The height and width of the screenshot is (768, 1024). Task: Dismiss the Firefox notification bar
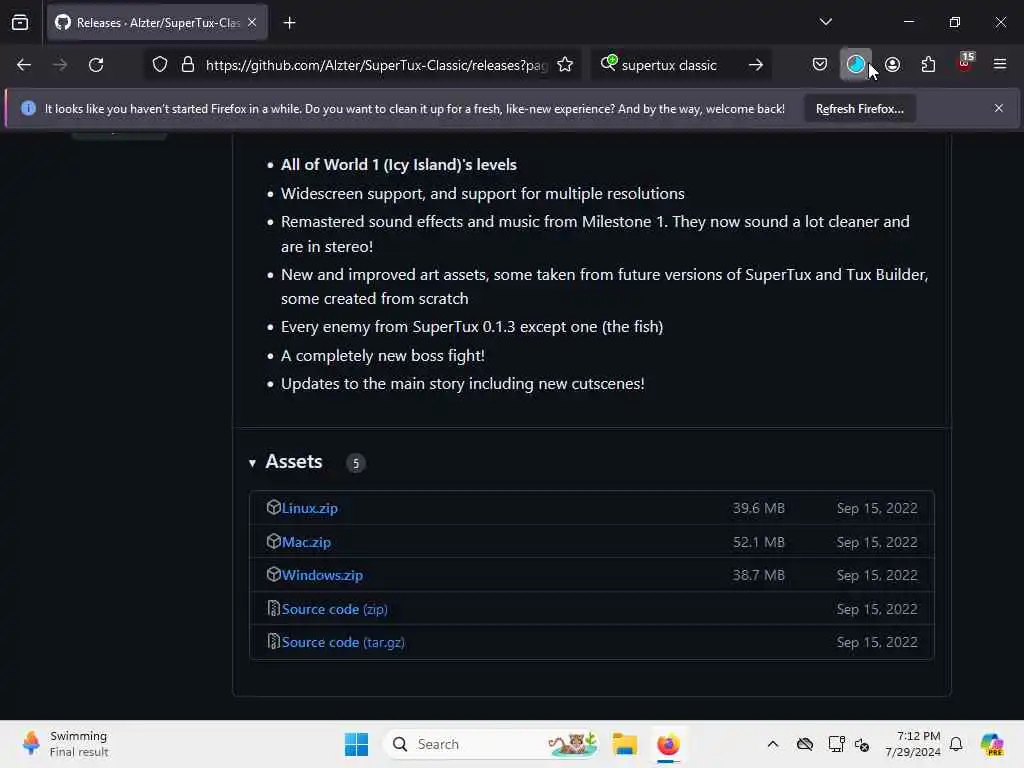coord(999,108)
